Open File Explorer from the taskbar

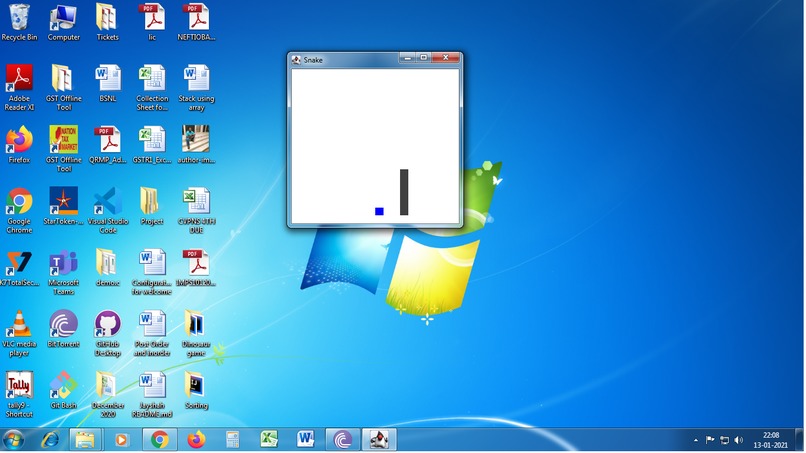[x=85, y=440]
